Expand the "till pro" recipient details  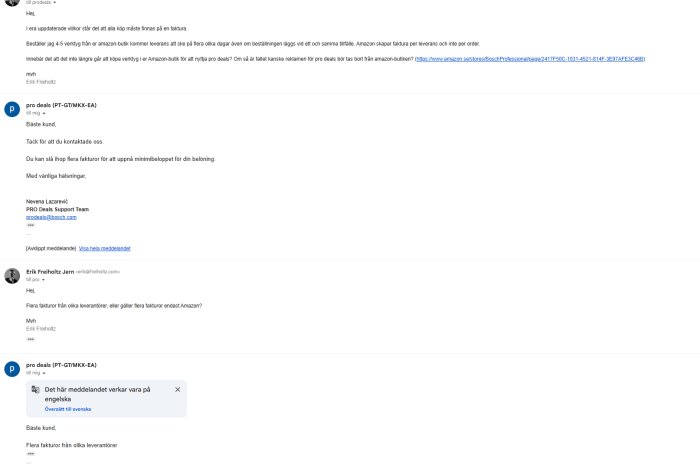click(43, 280)
